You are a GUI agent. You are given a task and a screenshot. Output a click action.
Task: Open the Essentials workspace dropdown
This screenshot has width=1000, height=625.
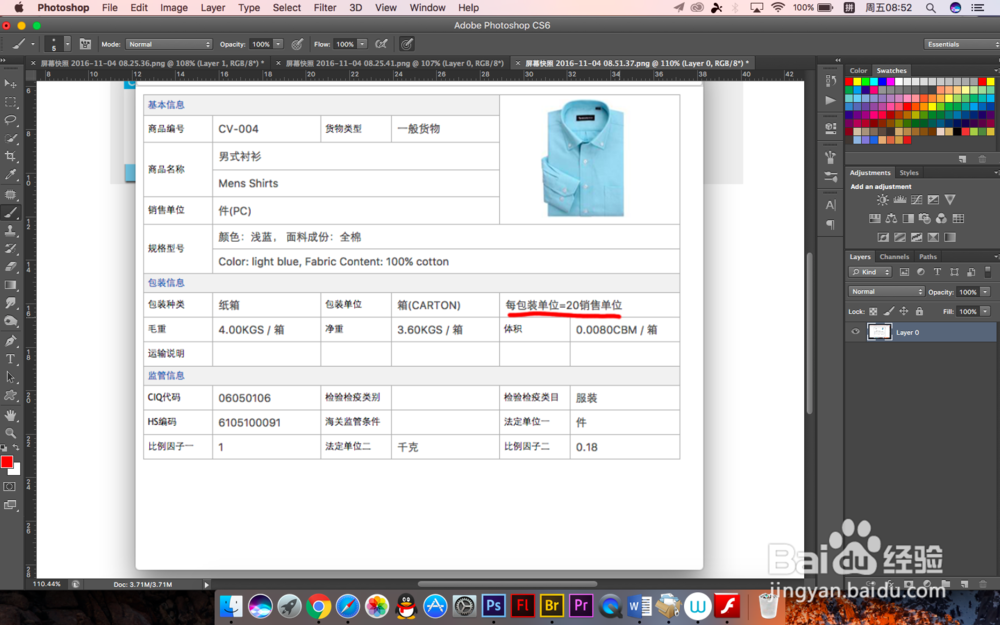(x=962, y=44)
